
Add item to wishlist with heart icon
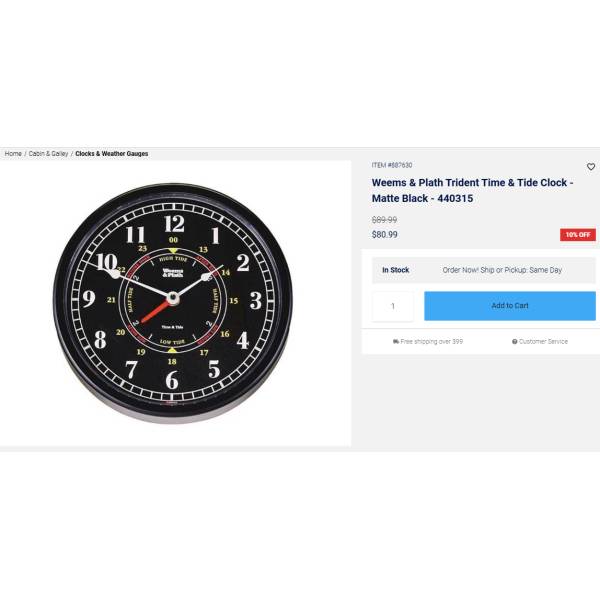pos(591,167)
